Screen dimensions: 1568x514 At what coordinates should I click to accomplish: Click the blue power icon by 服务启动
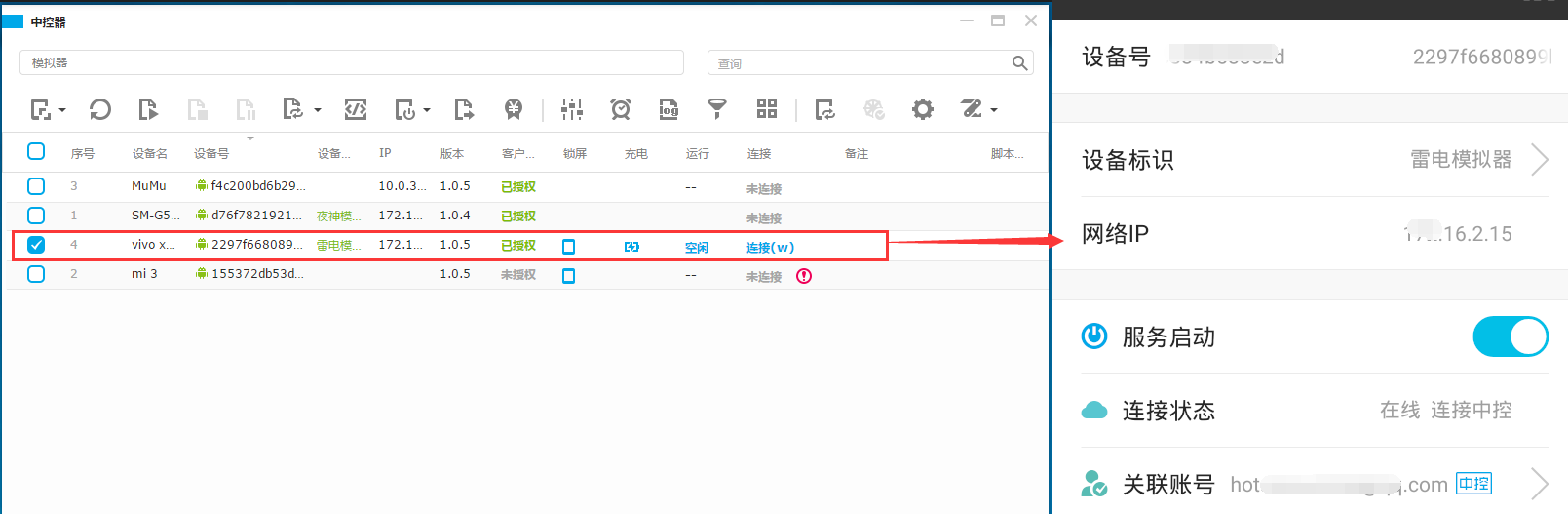click(1094, 336)
